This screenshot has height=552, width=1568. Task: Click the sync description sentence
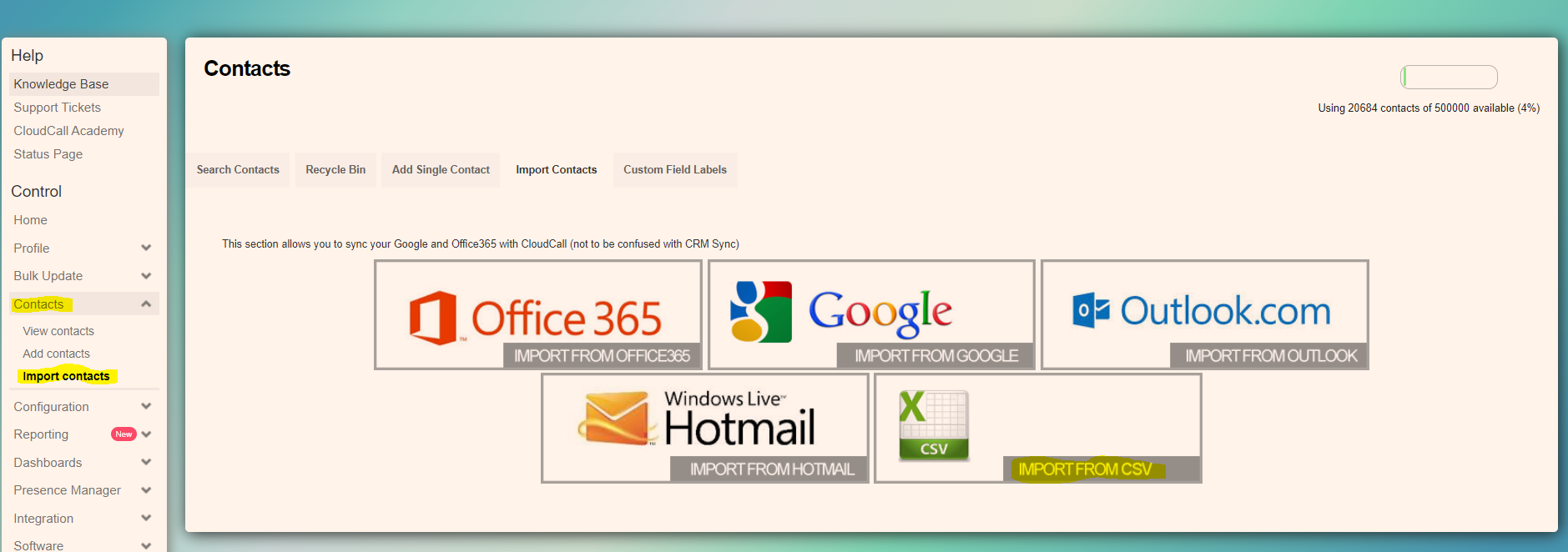481,244
